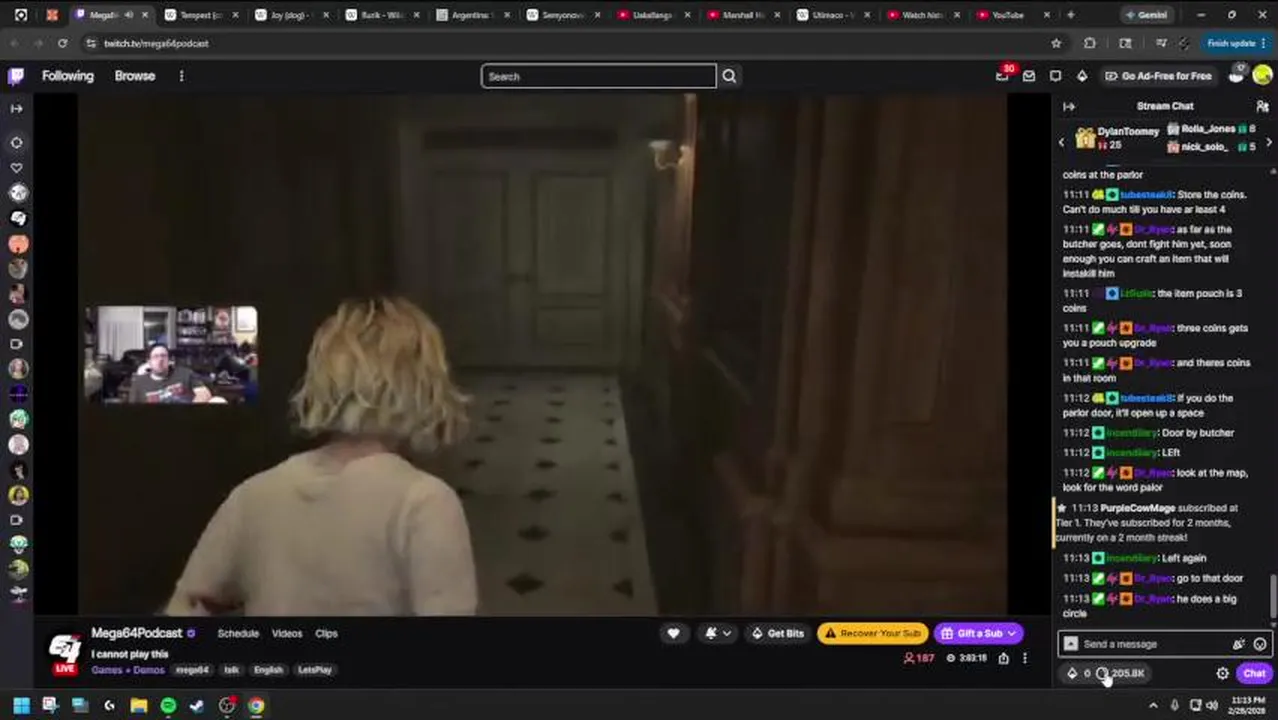Click the English tag
The width and height of the screenshot is (1278, 720).
[268, 670]
